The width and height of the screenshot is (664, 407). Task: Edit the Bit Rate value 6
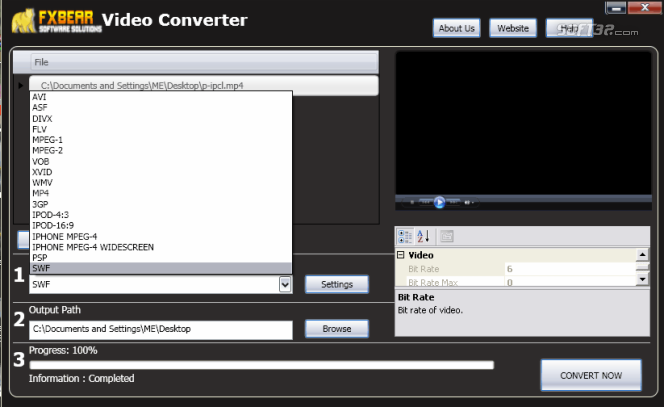point(570,269)
